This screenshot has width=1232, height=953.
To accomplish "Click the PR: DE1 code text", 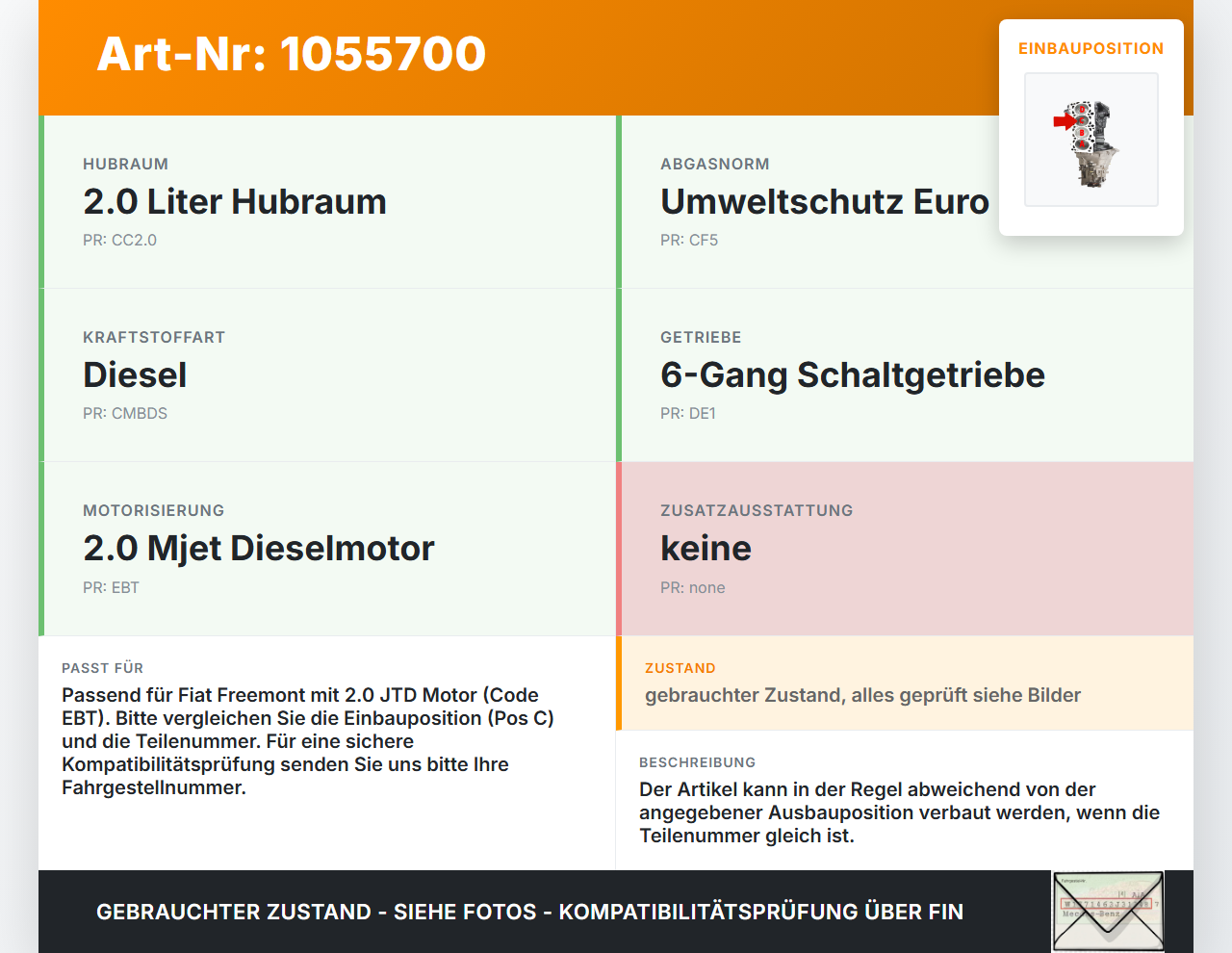I will click(x=688, y=413).
